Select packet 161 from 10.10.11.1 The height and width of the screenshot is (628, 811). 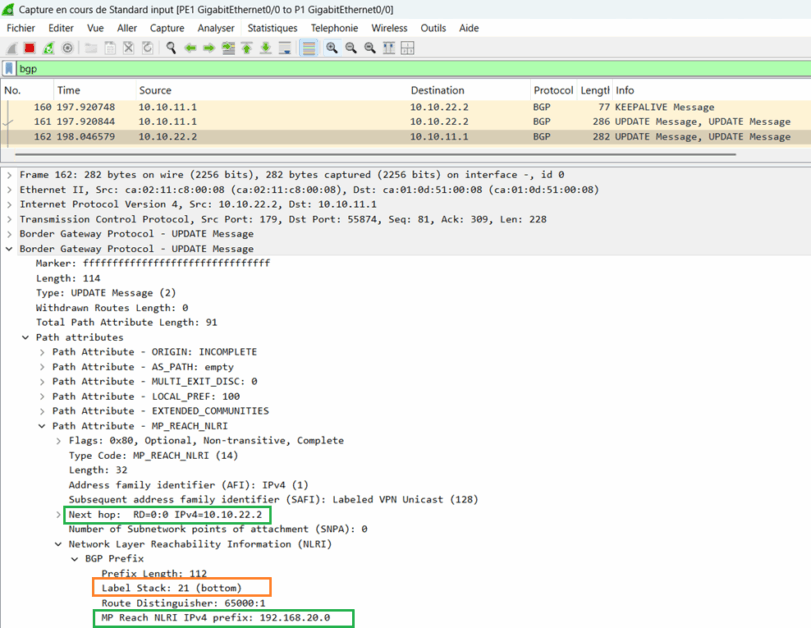(x=406, y=122)
